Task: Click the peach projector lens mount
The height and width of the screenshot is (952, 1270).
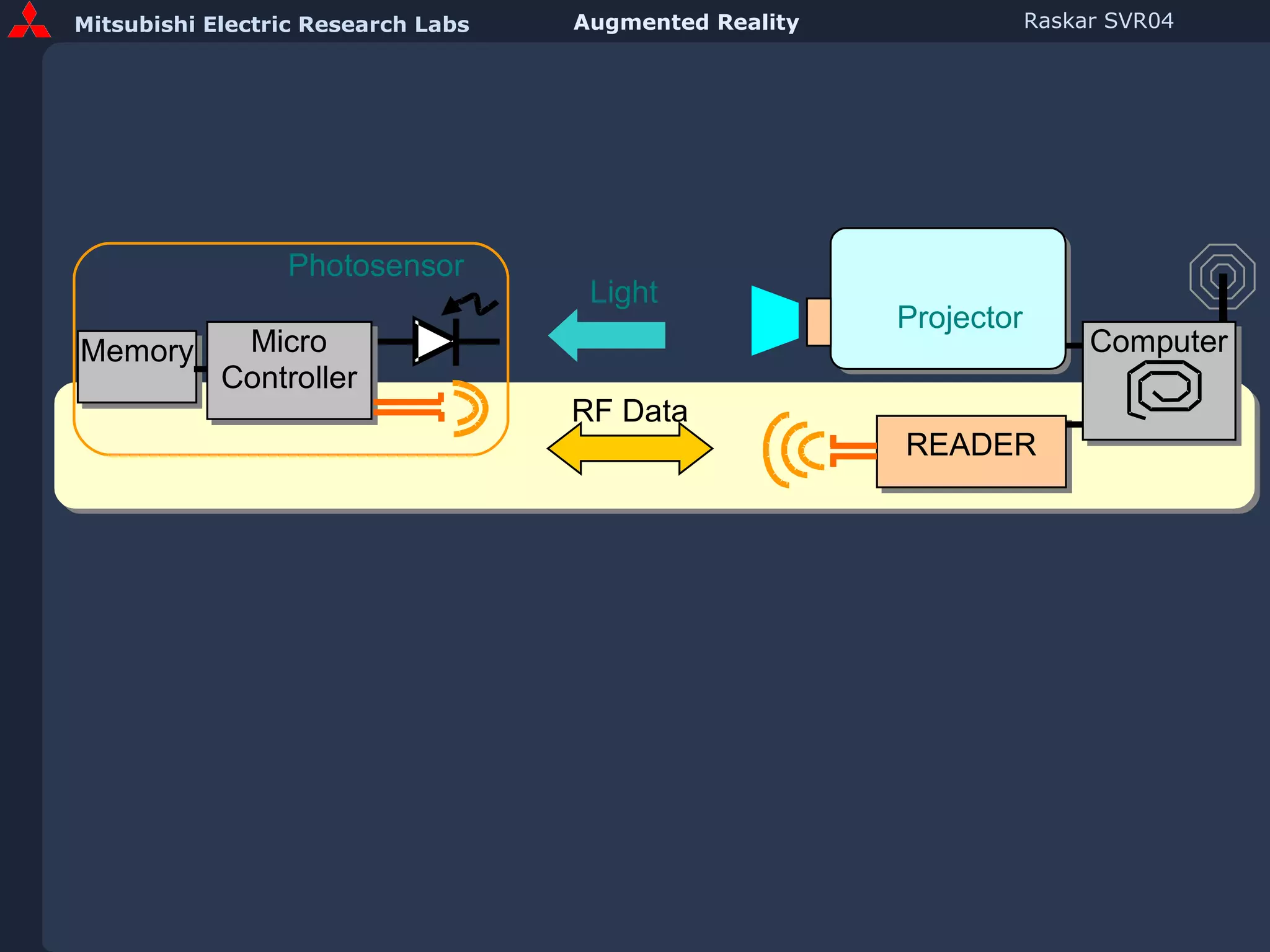Action: pyautogui.click(x=819, y=322)
